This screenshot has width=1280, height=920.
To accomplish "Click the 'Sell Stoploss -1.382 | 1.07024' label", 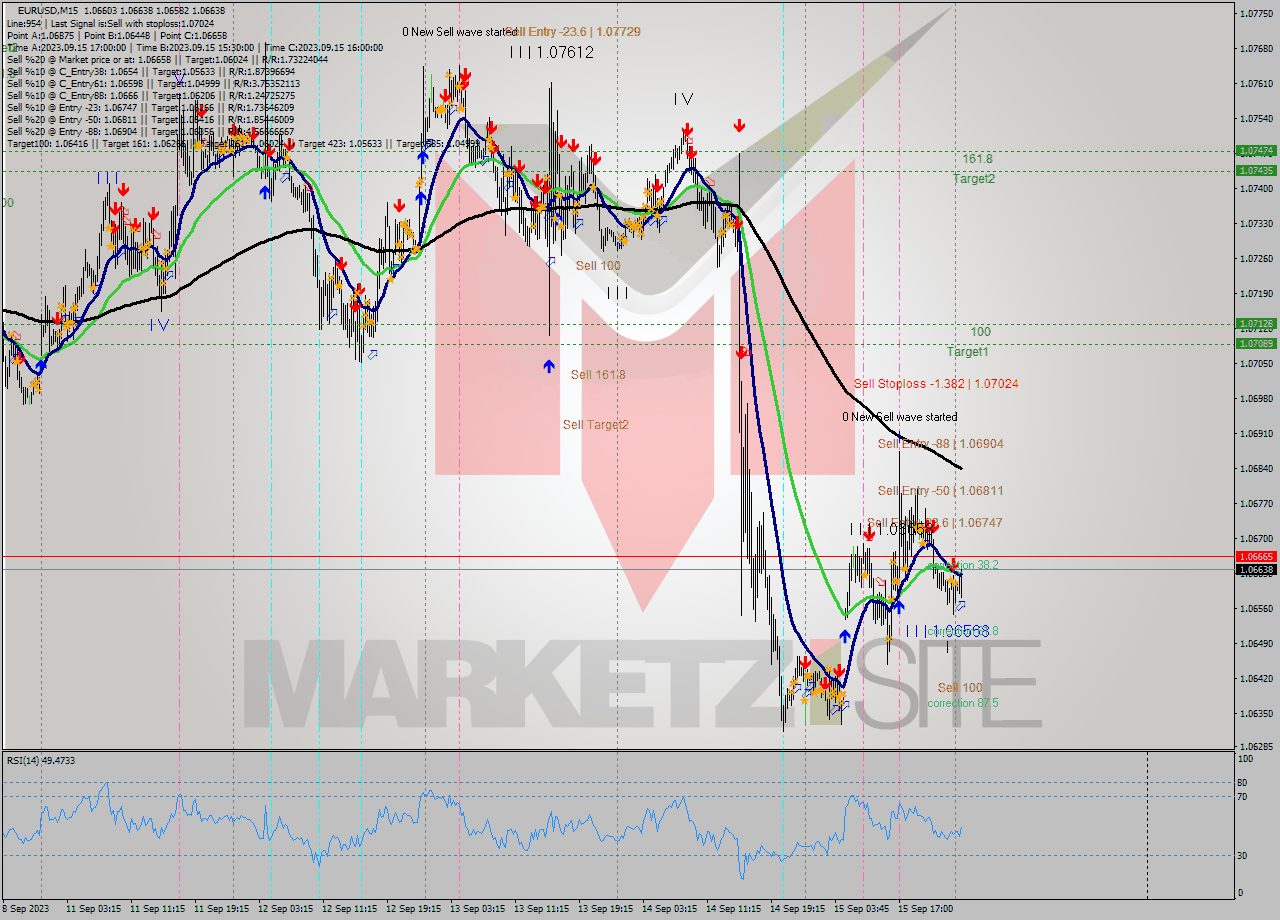I will point(936,383).
